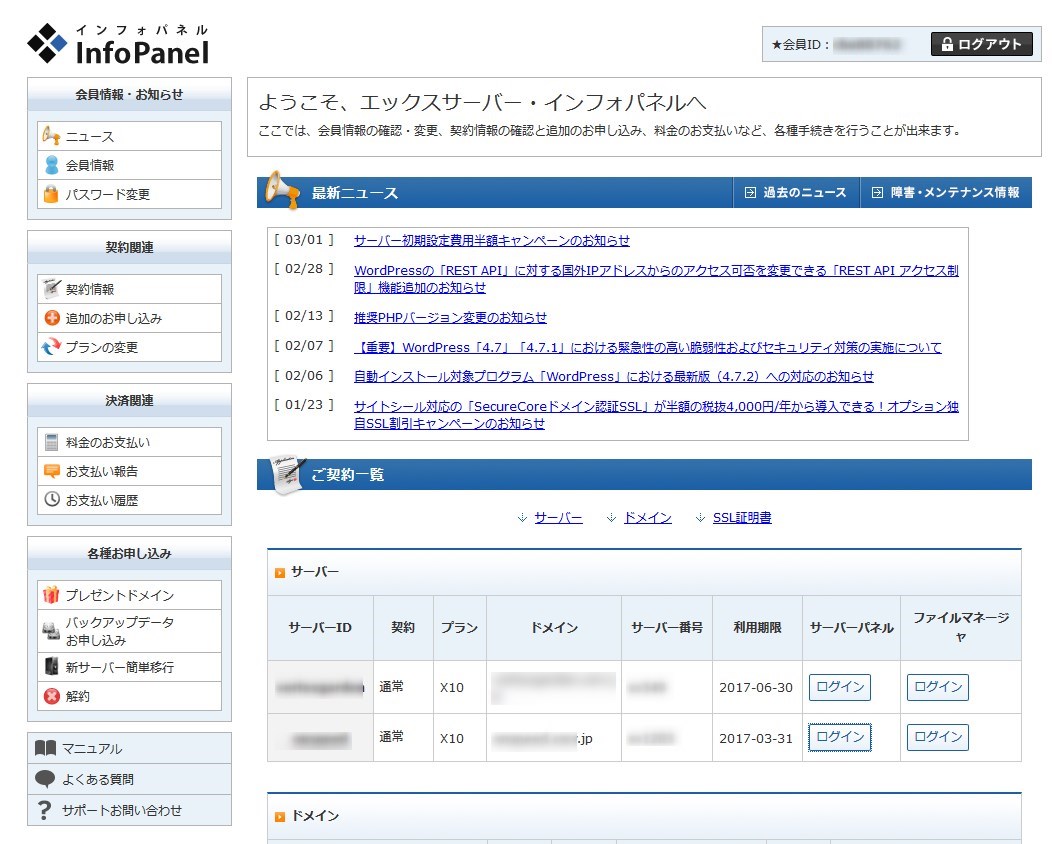The width and height of the screenshot is (1061, 844).
Task: Click the clock icon for お支払い履歴
Action: pos(51,499)
